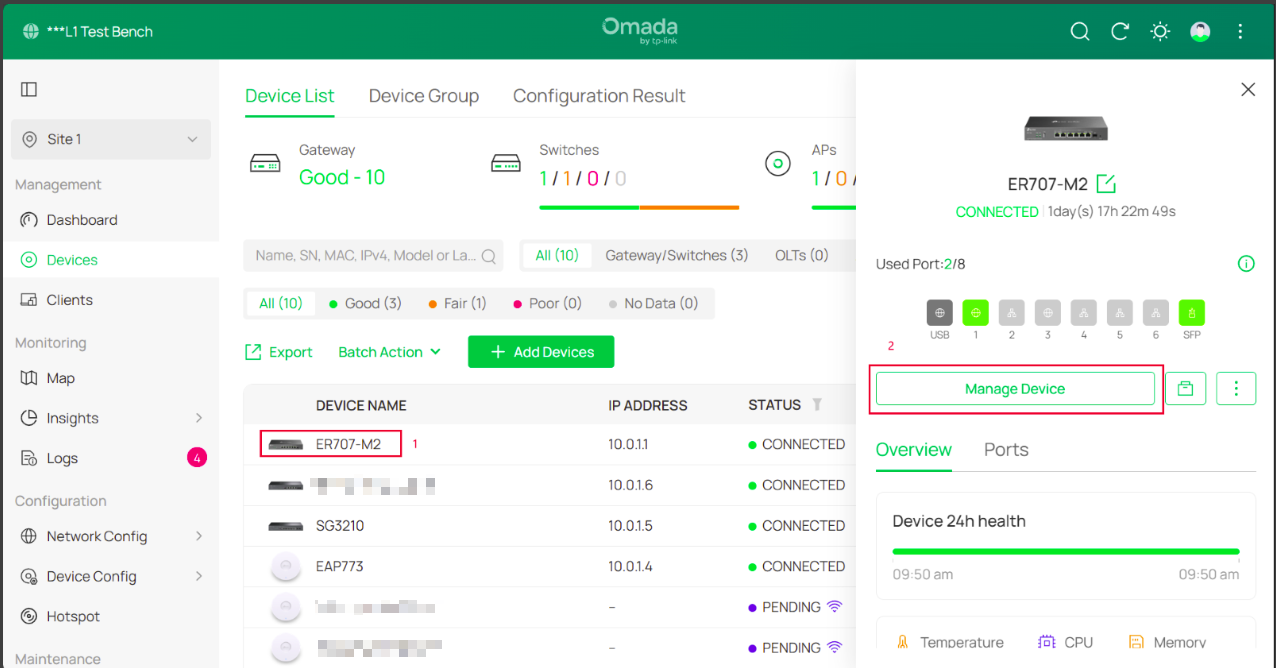Filter devices by Fair (1) status
Image resolution: width=1276 pixels, height=668 pixels.
tap(457, 303)
